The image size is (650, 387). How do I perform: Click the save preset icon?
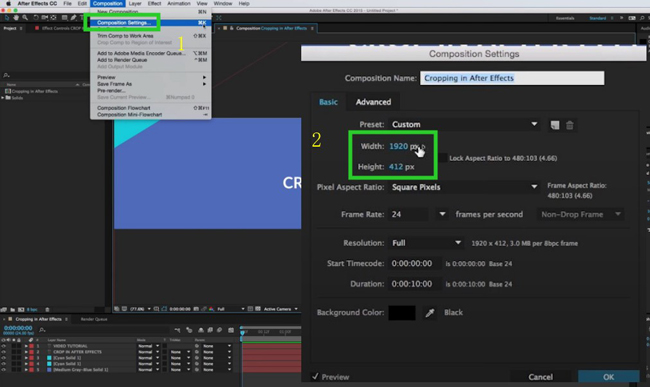[555, 125]
